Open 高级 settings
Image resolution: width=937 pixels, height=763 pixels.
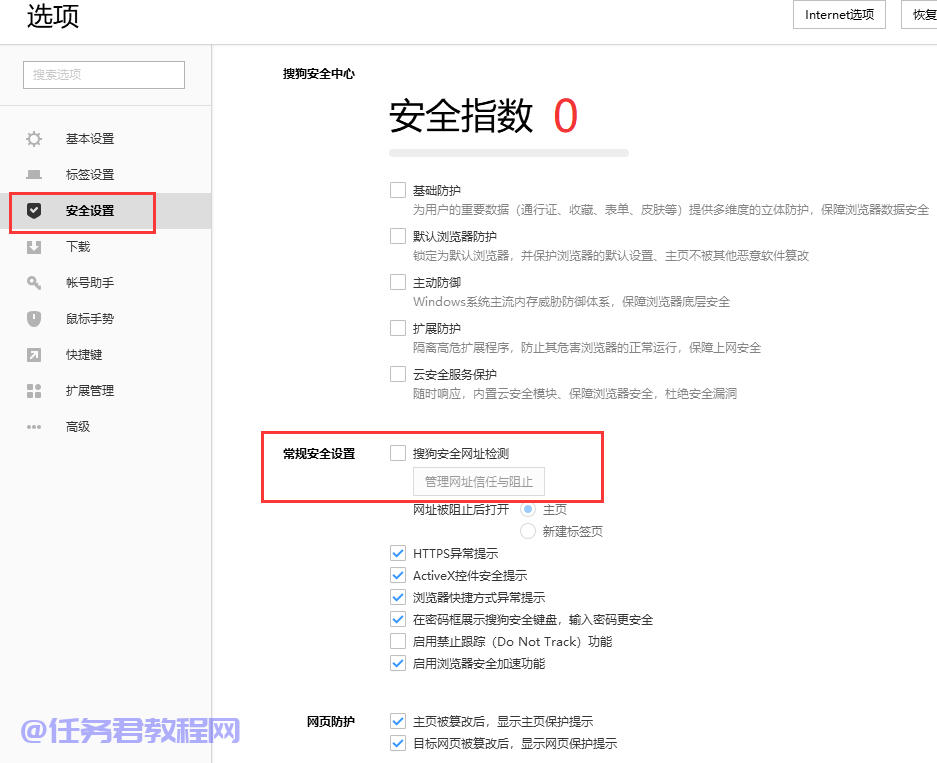pos(78,427)
